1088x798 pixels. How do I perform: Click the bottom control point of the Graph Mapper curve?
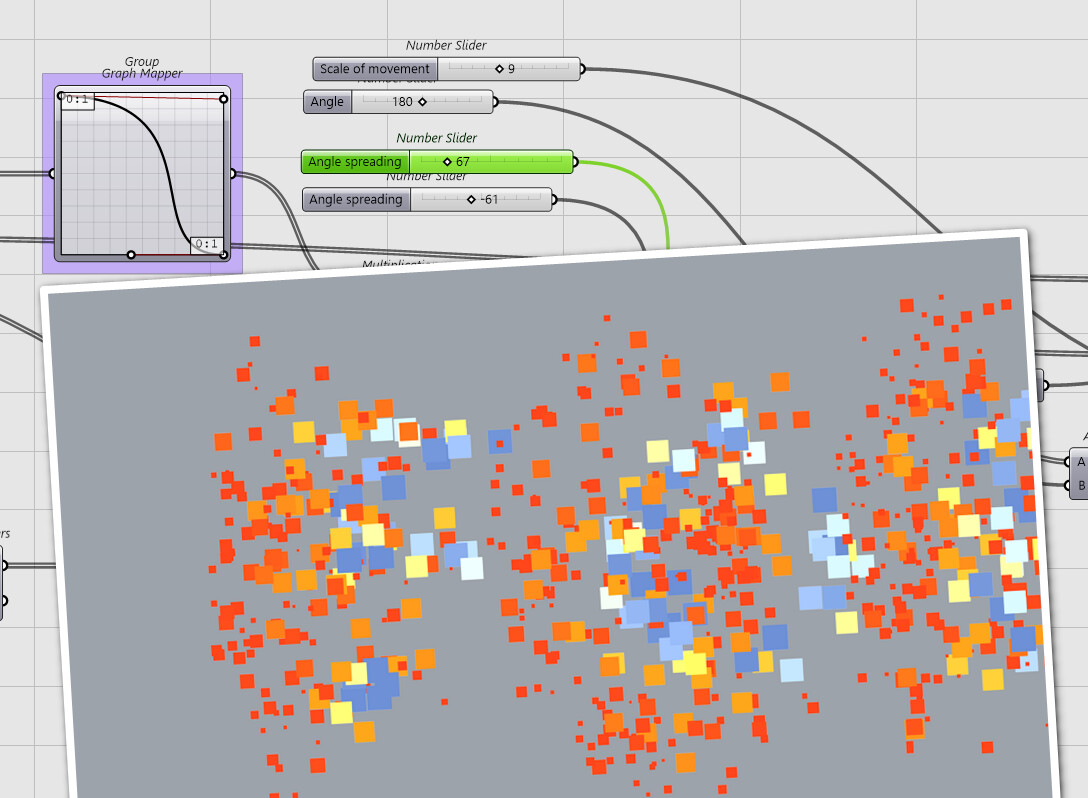pos(131,254)
